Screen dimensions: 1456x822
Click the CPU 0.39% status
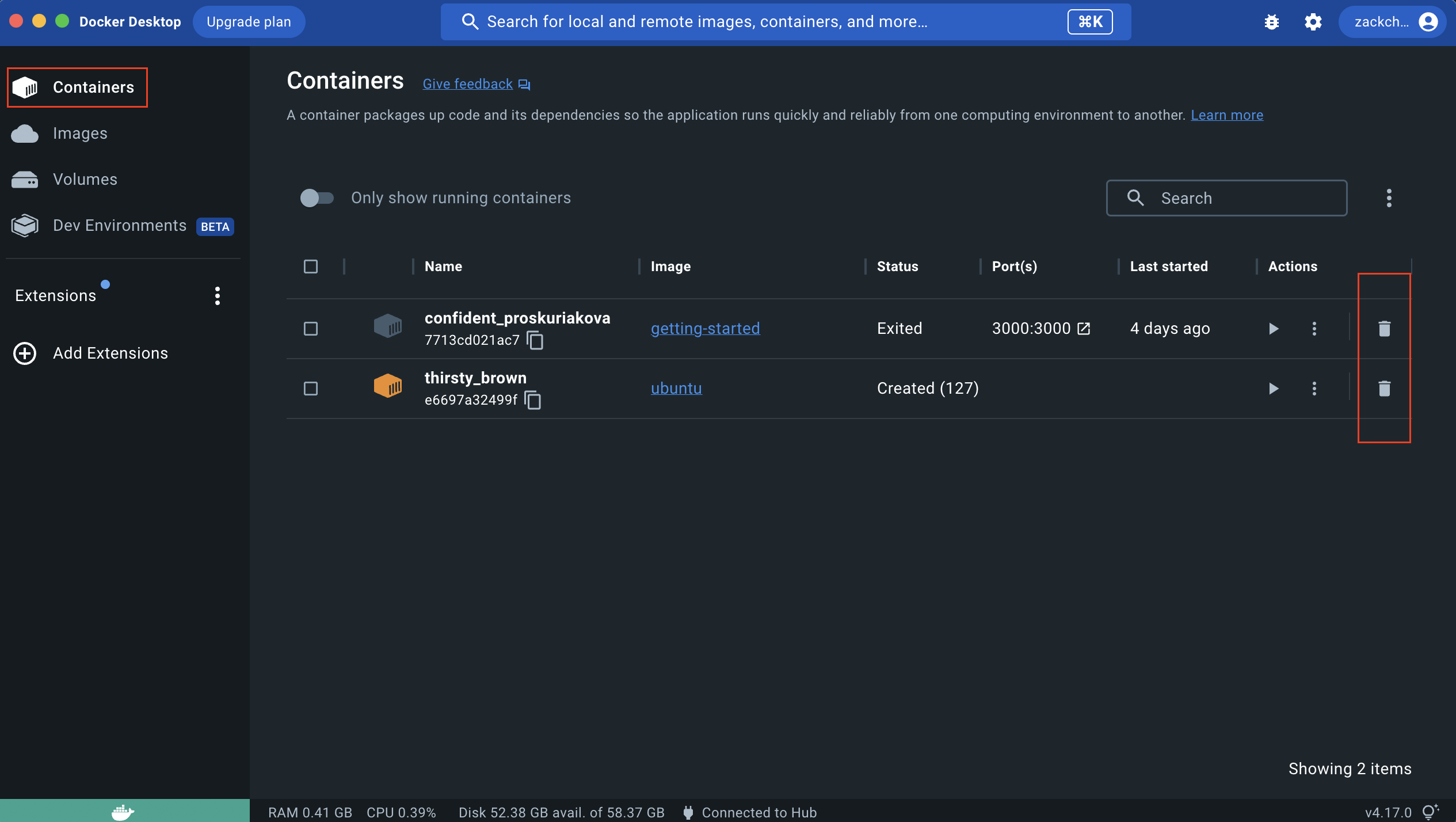point(401,812)
